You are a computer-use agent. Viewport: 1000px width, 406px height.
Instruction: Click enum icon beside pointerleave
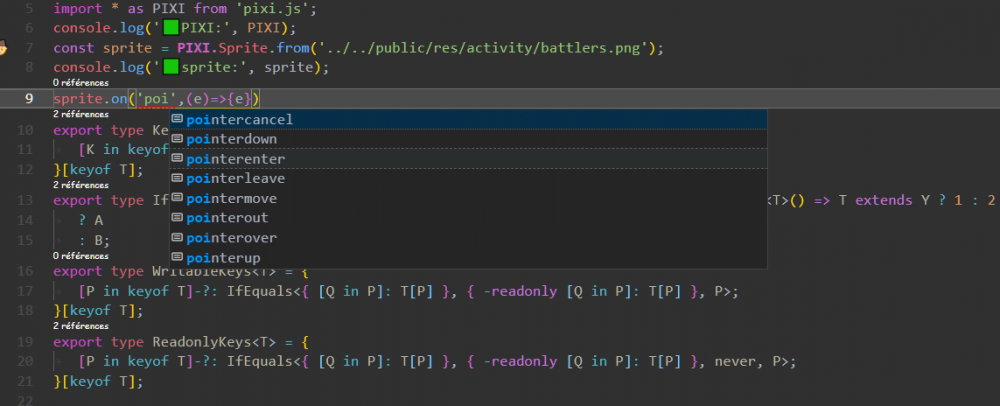[x=177, y=178]
